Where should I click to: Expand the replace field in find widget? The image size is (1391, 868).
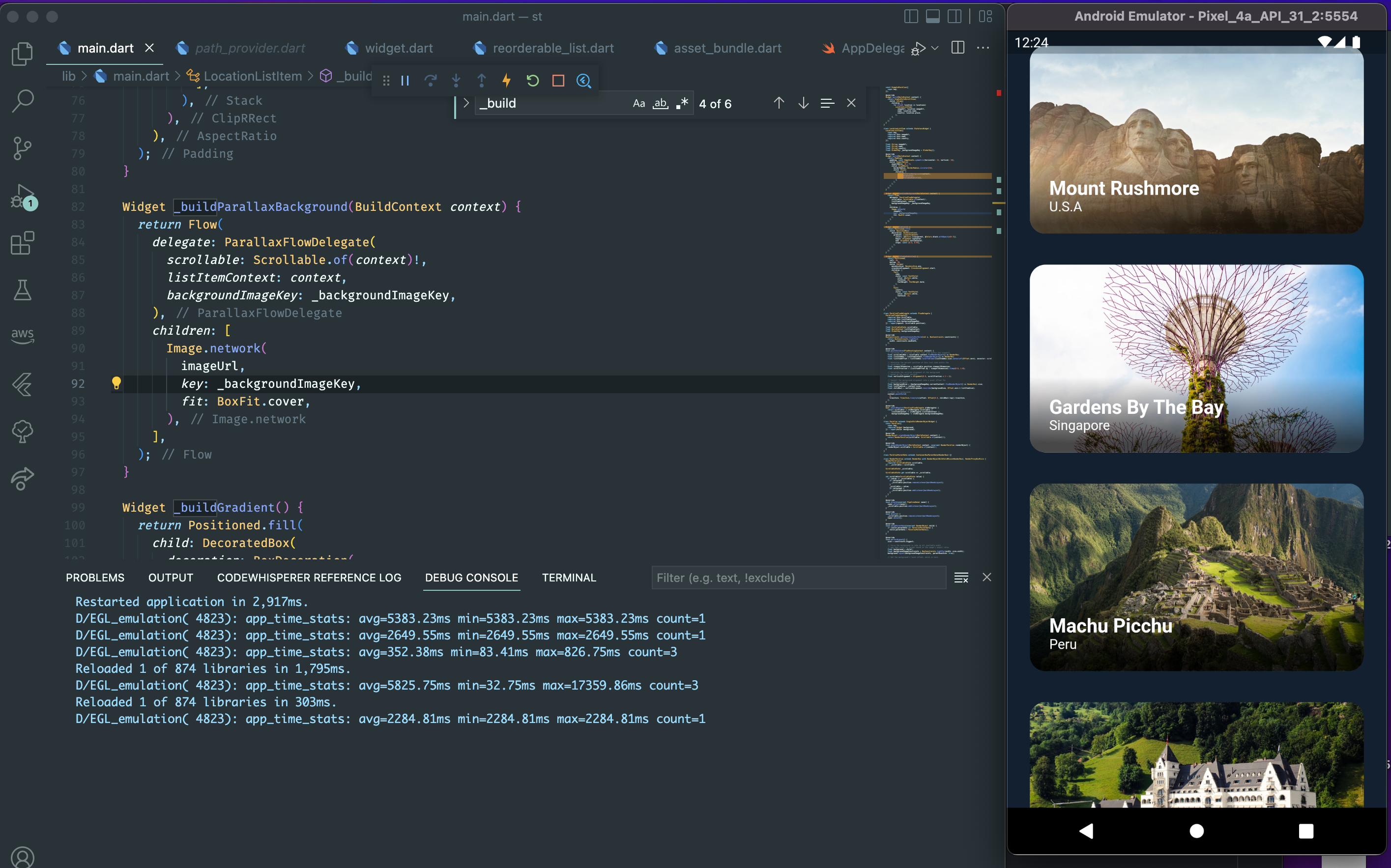(466, 103)
